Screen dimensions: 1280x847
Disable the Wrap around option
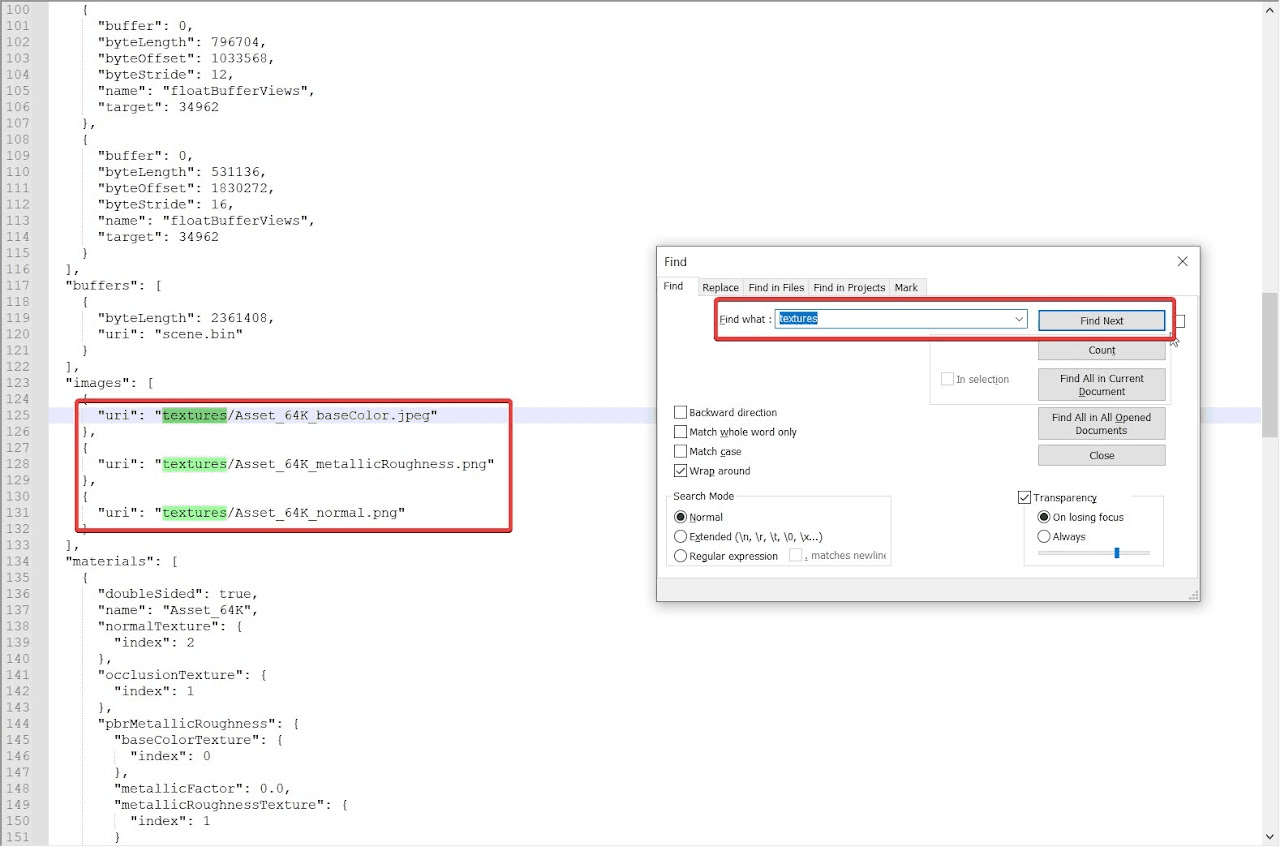coord(681,470)
